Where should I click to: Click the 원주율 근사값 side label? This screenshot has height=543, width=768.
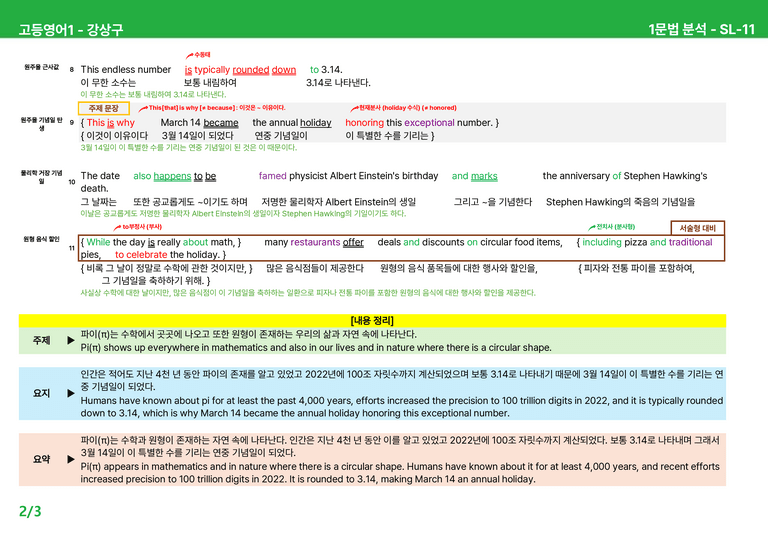[42, 67]
